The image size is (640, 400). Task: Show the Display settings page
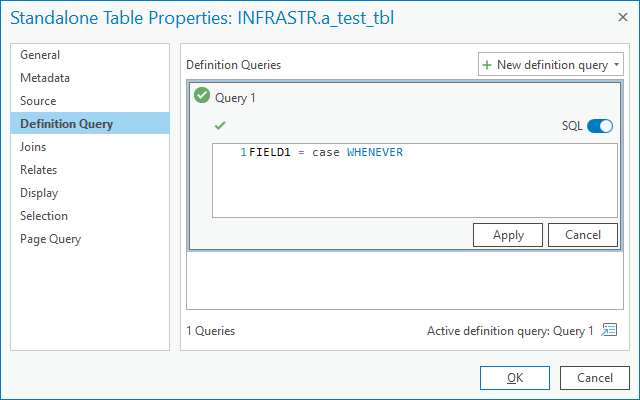tap(39, 193)
